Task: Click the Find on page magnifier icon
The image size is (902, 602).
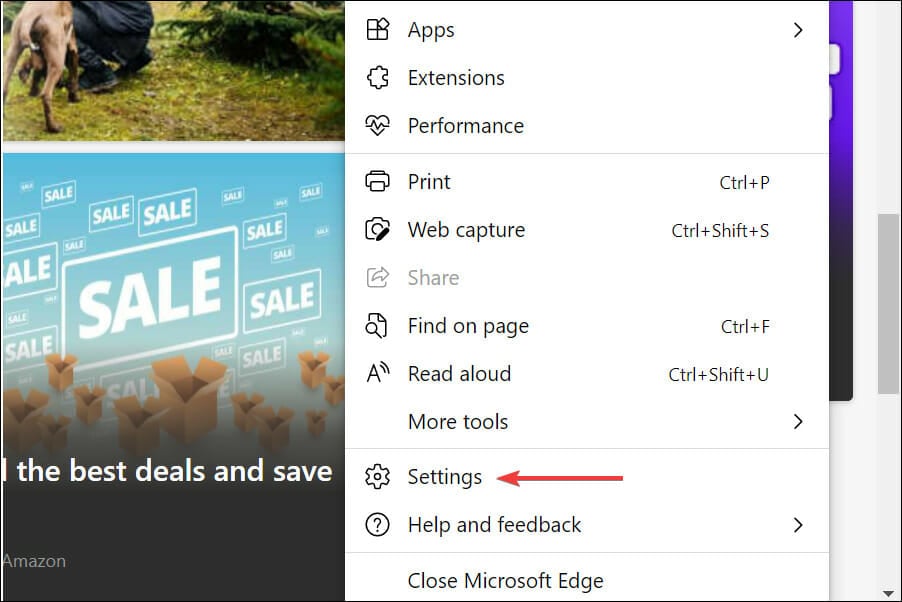Action: coord(377,326)
